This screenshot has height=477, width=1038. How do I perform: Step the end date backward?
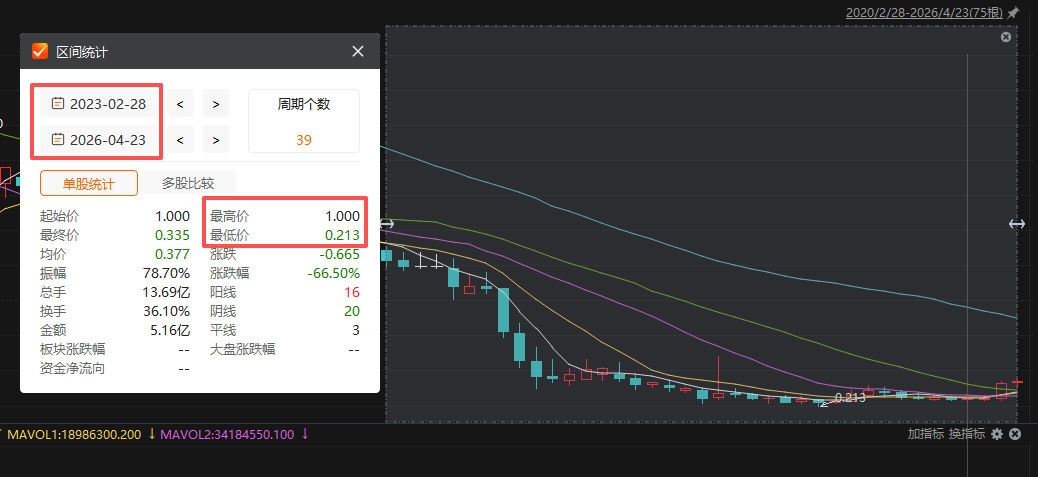click(180, 139)
